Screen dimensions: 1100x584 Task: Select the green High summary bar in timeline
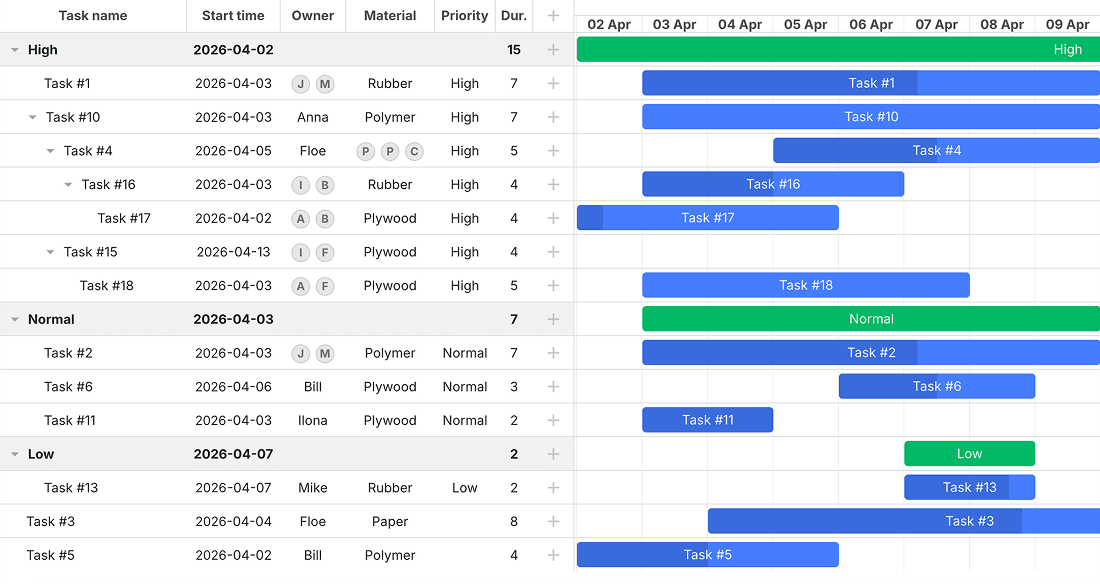[838, 49]
